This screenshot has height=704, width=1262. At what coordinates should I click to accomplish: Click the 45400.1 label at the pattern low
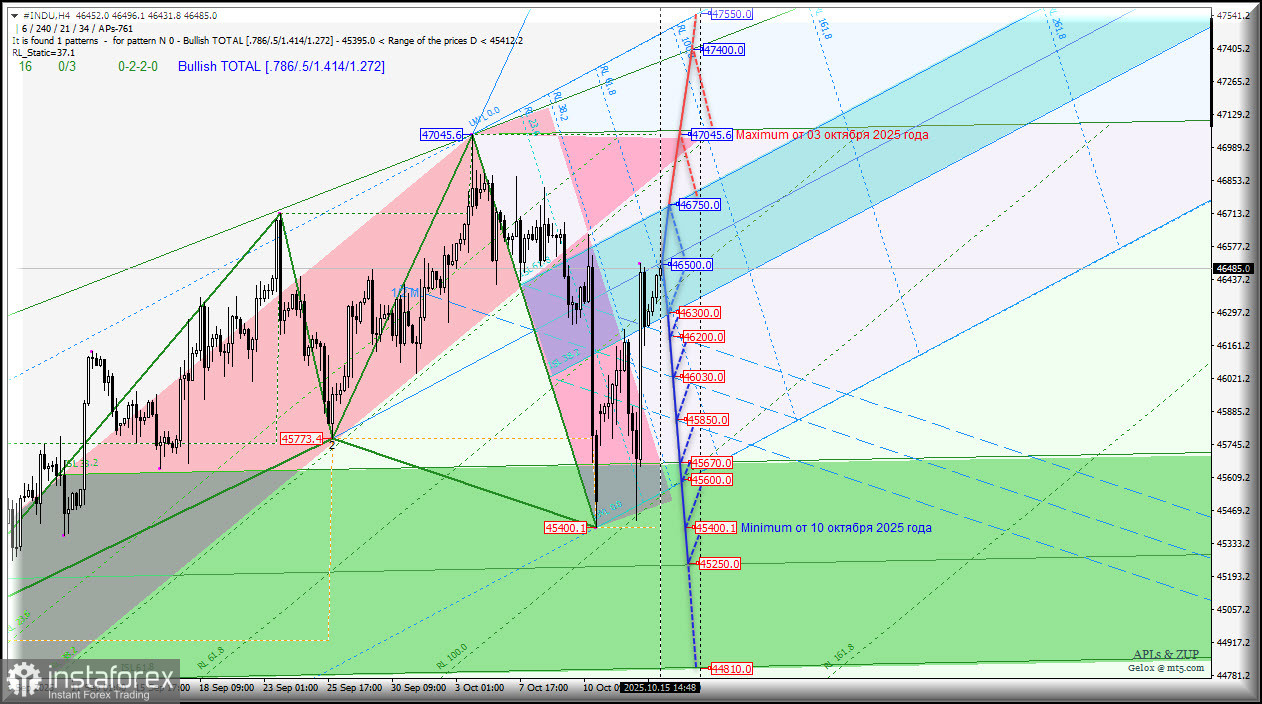565,527
